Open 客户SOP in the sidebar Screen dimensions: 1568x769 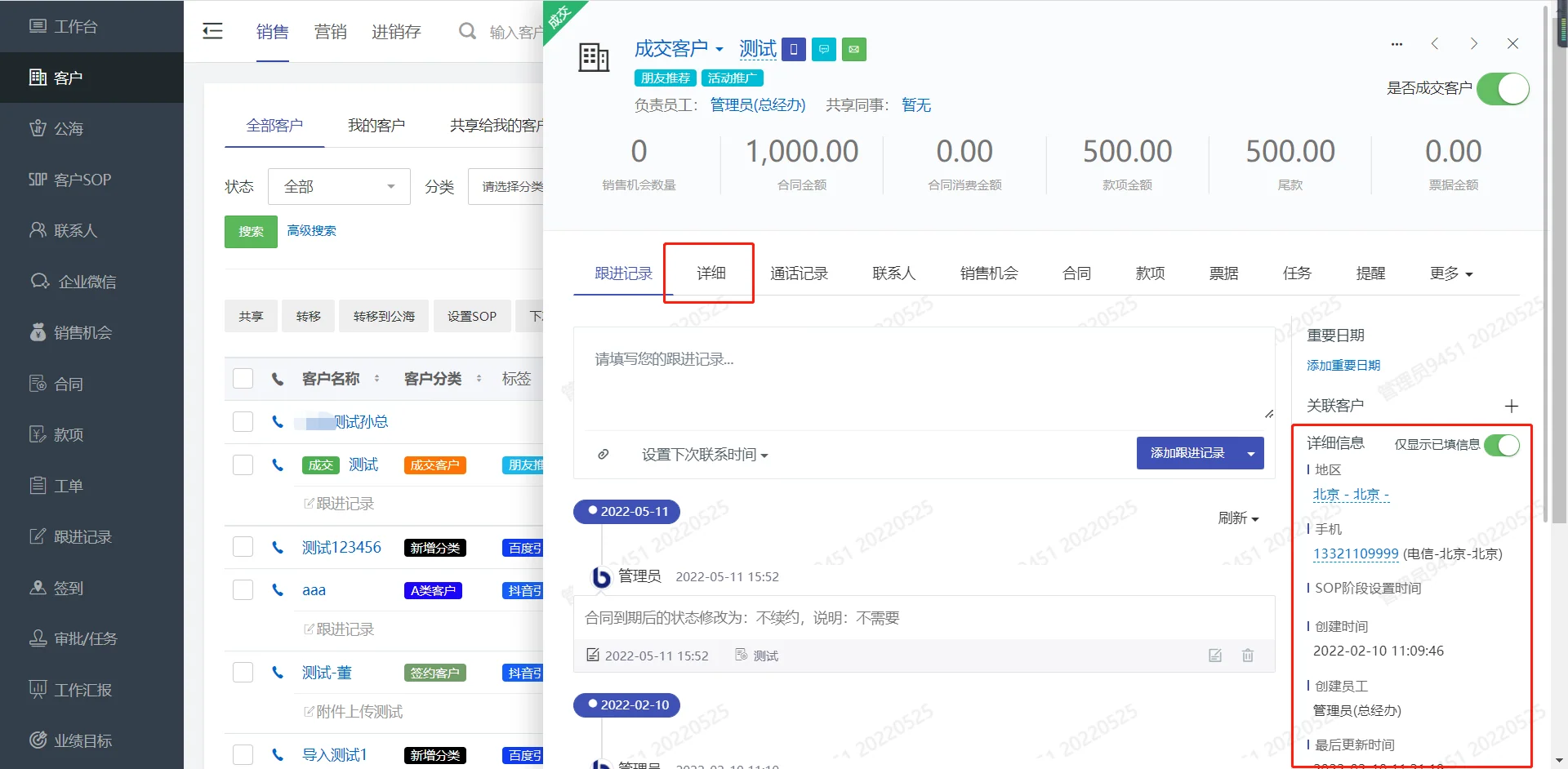(x=91, y=180)
